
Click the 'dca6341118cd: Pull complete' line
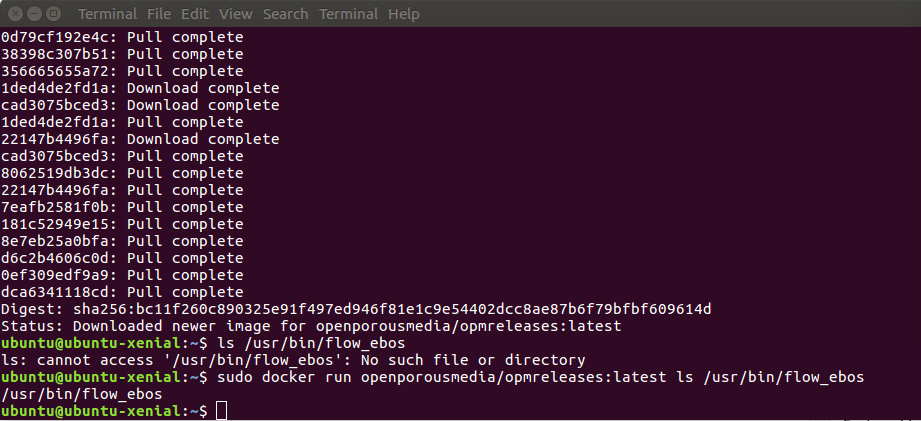[x=122, y=292]
